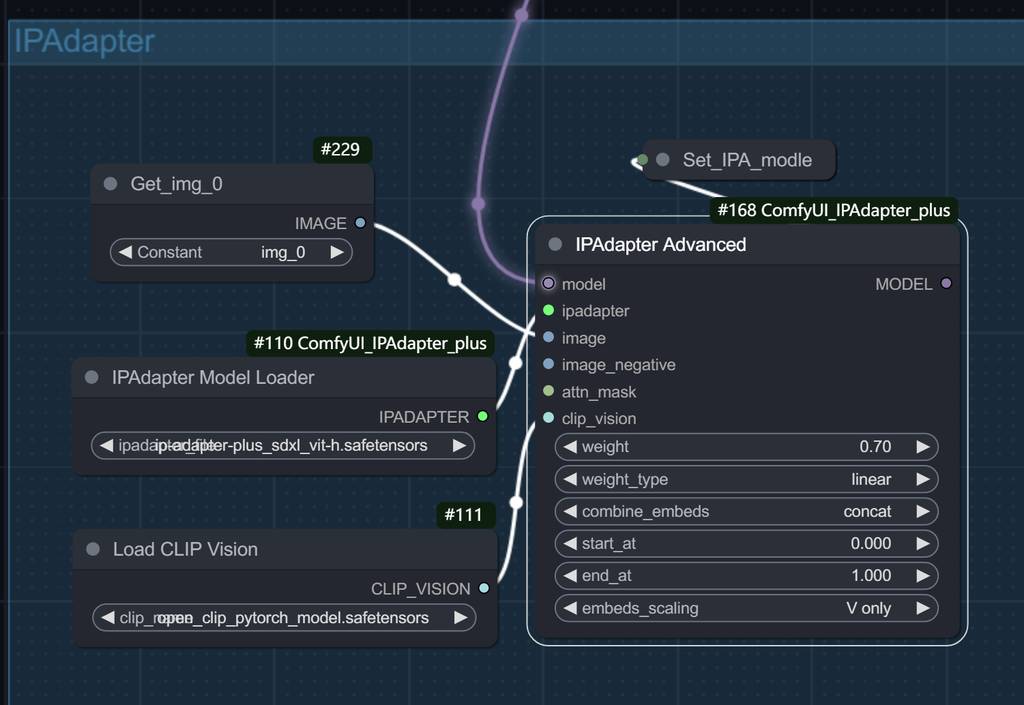This screenshot has width=1024, height=705.
Task: Click the image_negative input socket
Action: point(548,365)
